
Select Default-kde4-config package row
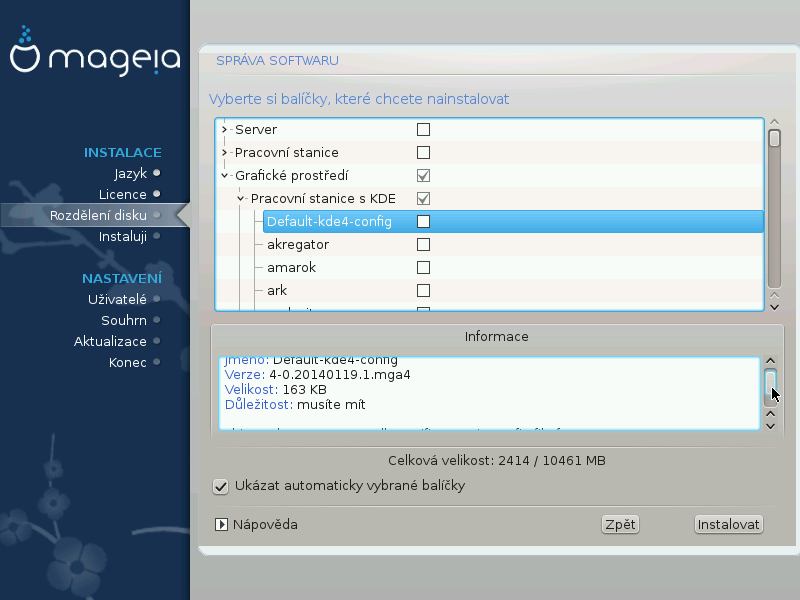[328, 222]
